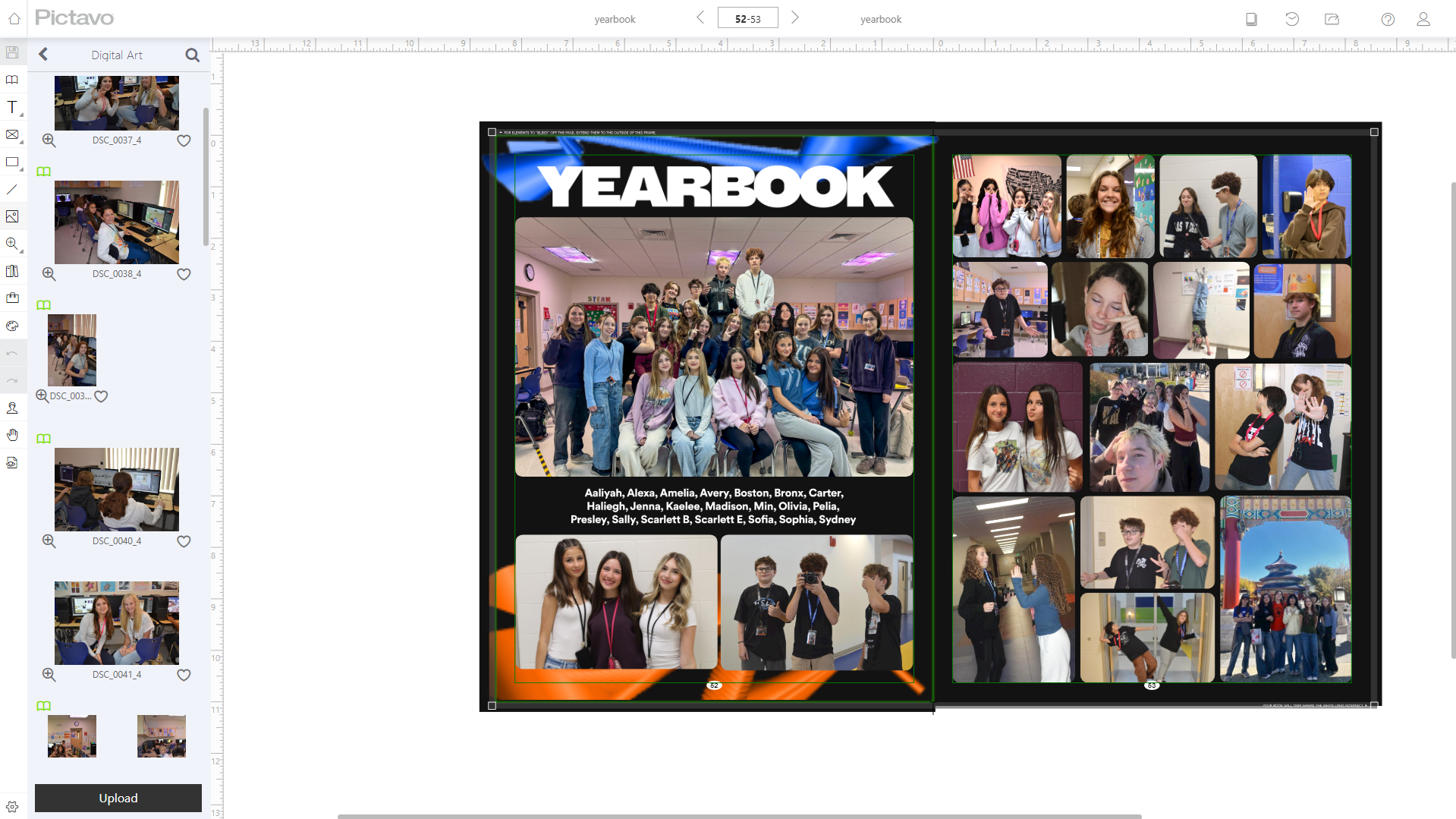Go to next spread arrow
The width and height of the screenshot is (1456, 819).
[794, 17]
